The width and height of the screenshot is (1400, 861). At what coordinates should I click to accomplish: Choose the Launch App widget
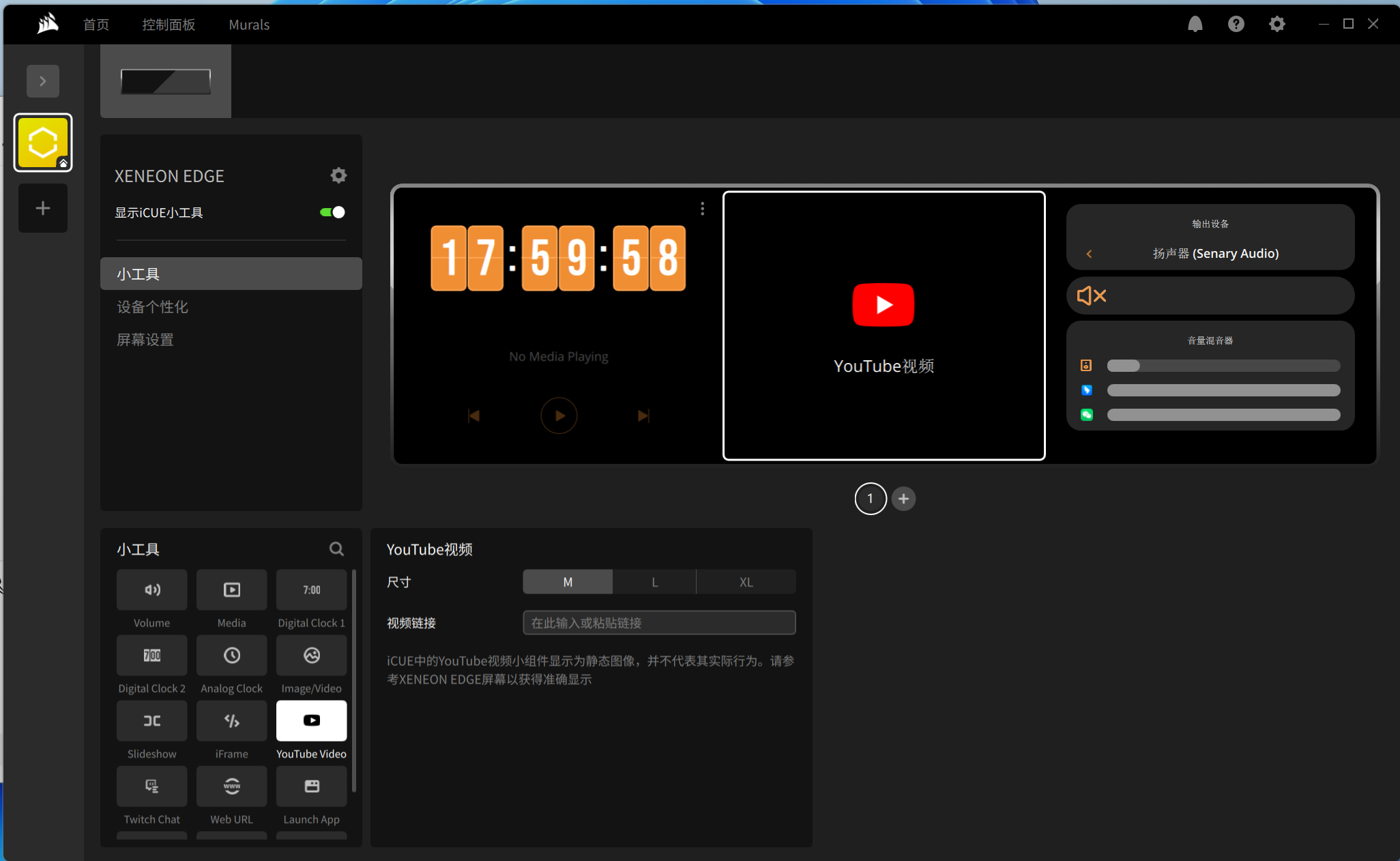pos(311,787)
